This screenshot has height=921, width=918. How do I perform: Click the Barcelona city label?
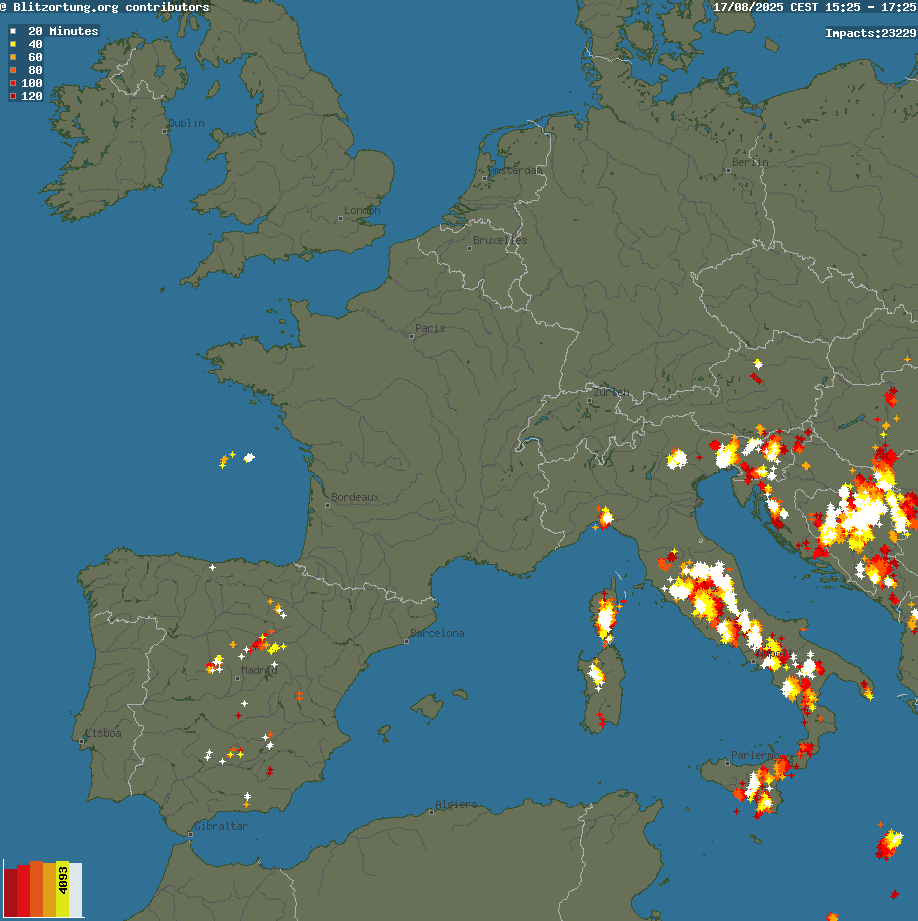coord(437,633)
